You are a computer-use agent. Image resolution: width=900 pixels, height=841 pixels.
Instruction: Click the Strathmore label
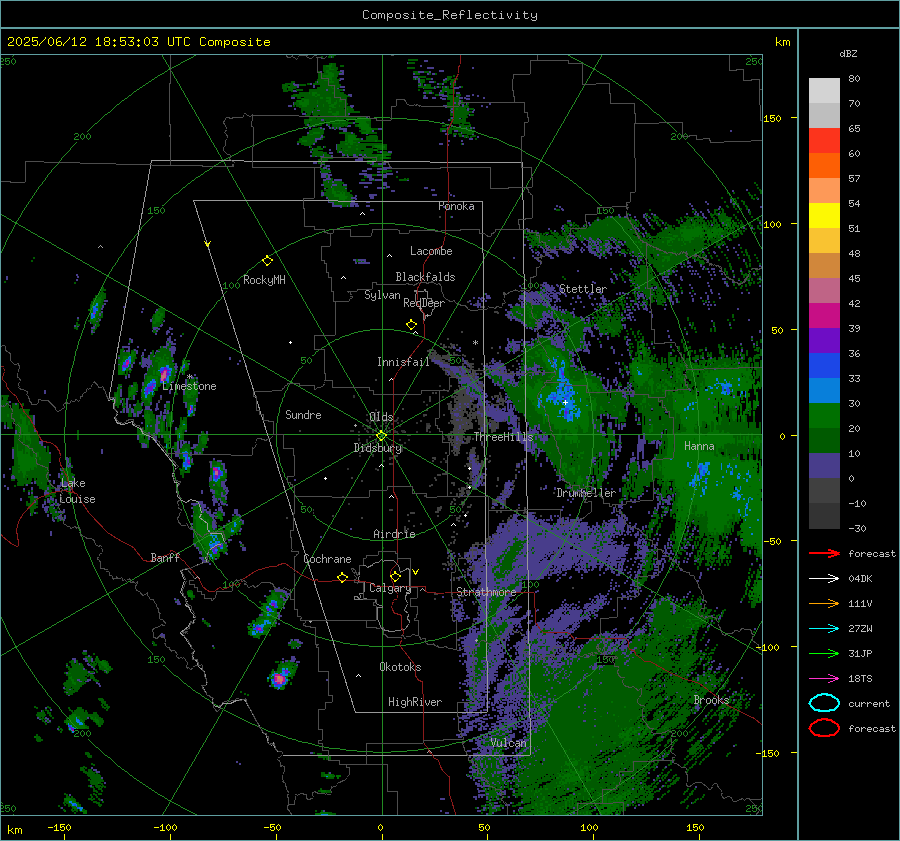(486, 592)
